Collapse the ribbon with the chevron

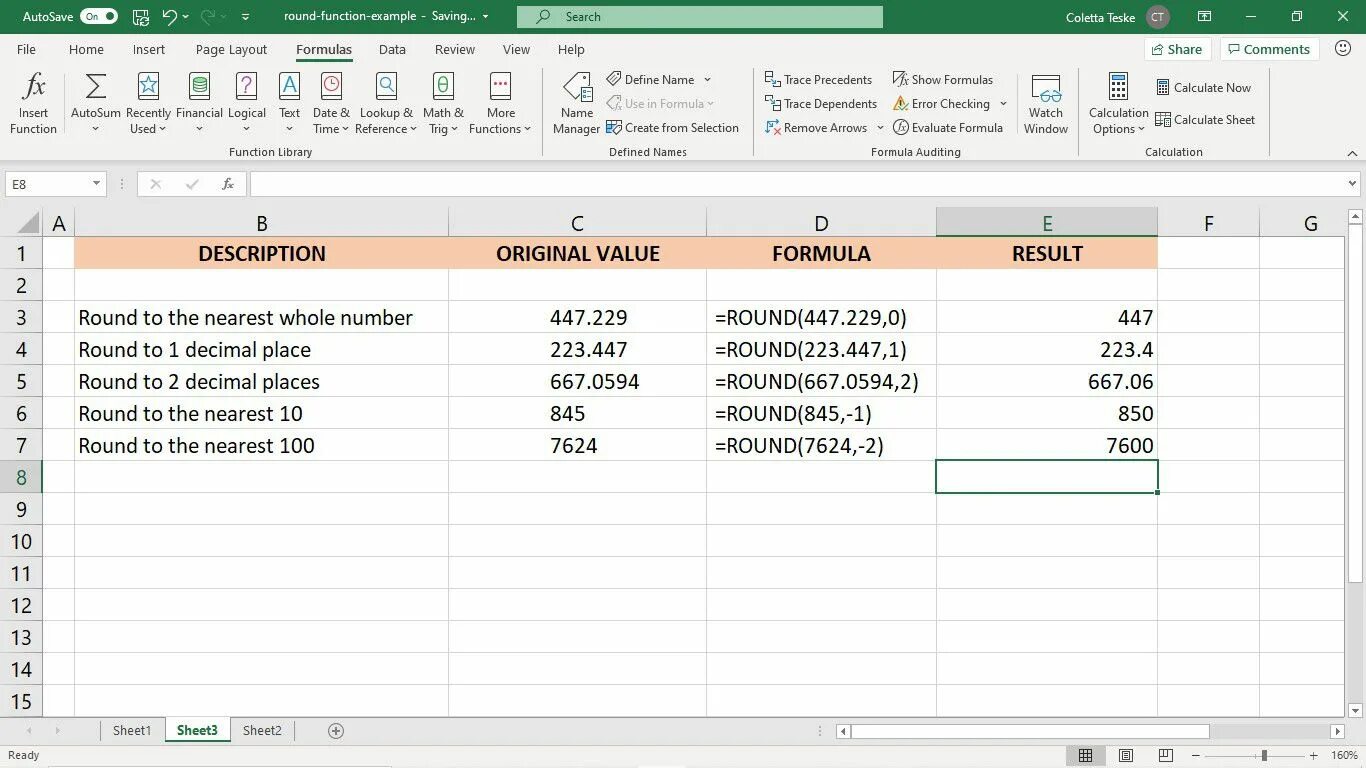pyautogui.click(x=1352, y=154)
